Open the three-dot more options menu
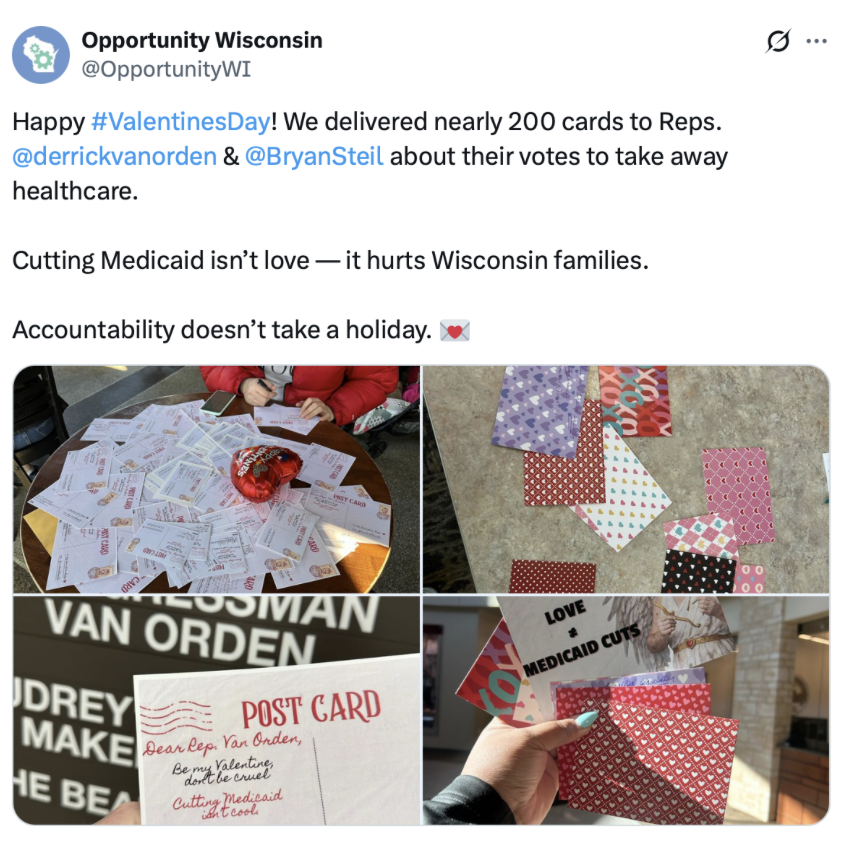 817,41
